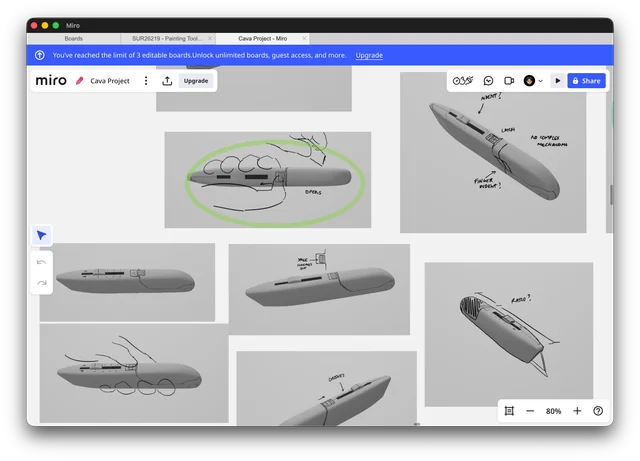The height and width of the screenshot is (461, 640).
Task: Open the comments reaction icon
Action: point(488,81)
